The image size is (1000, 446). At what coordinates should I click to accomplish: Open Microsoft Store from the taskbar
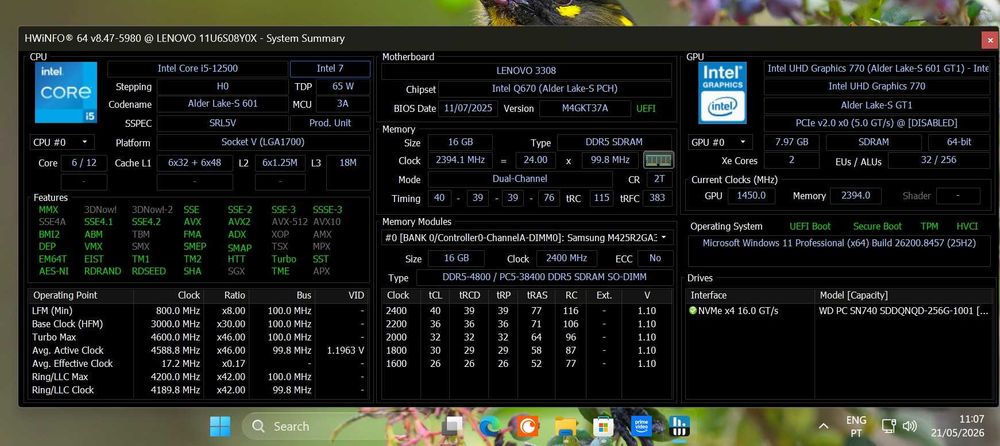pyautogui.click(x=603, y=426)
